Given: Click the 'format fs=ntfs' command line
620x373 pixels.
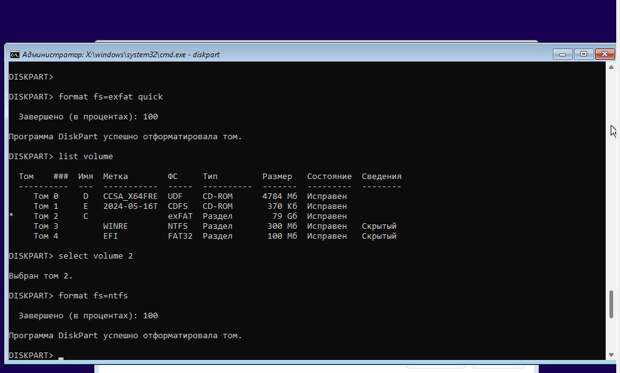Looking at the screenshot, I should pos(68,296).
